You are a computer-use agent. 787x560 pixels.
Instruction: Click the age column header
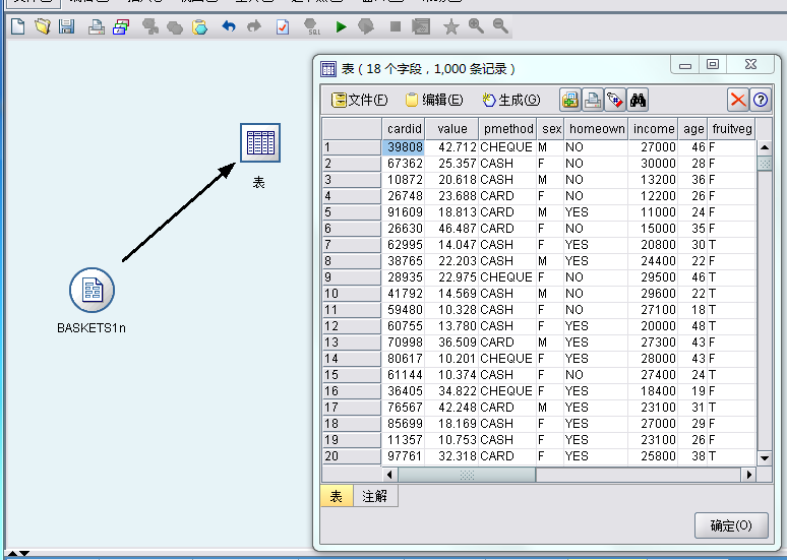coord(693,129)
